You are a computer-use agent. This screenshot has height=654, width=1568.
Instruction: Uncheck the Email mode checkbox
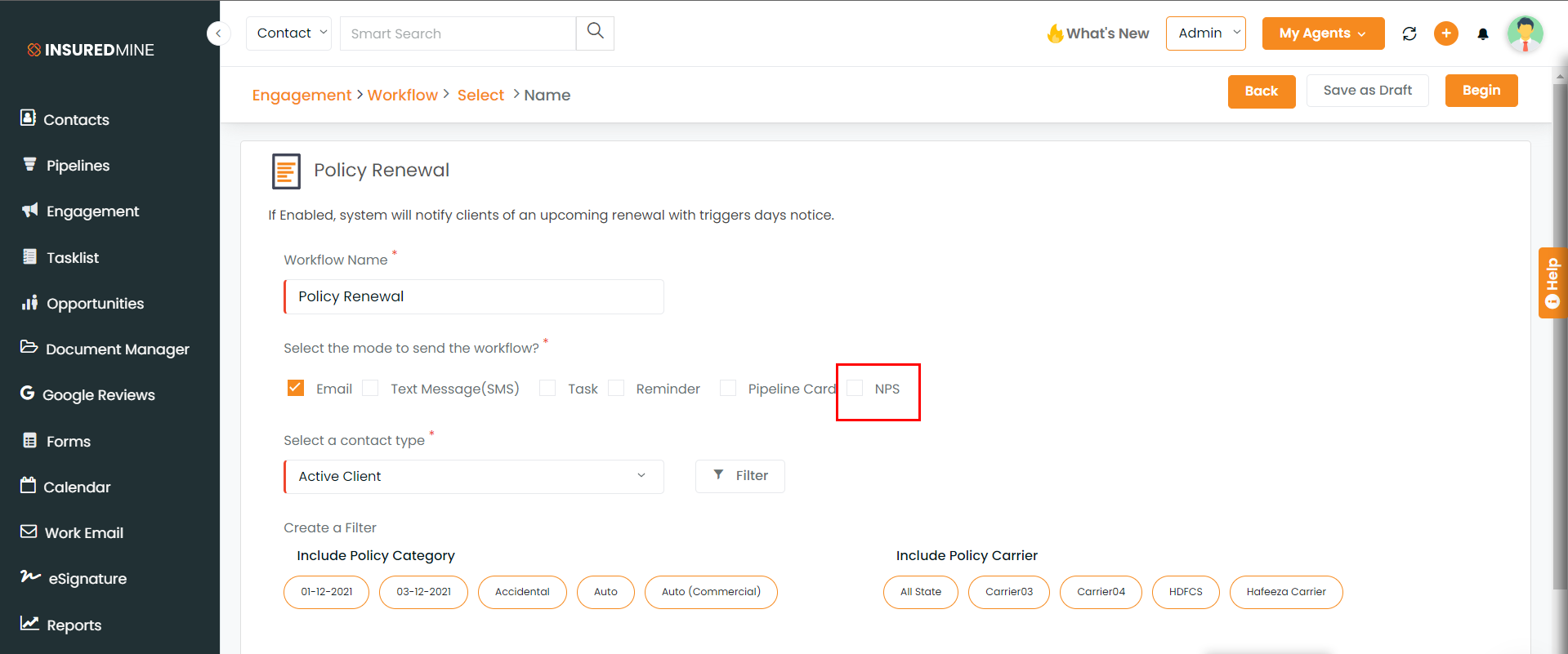(x=296, y=388)
